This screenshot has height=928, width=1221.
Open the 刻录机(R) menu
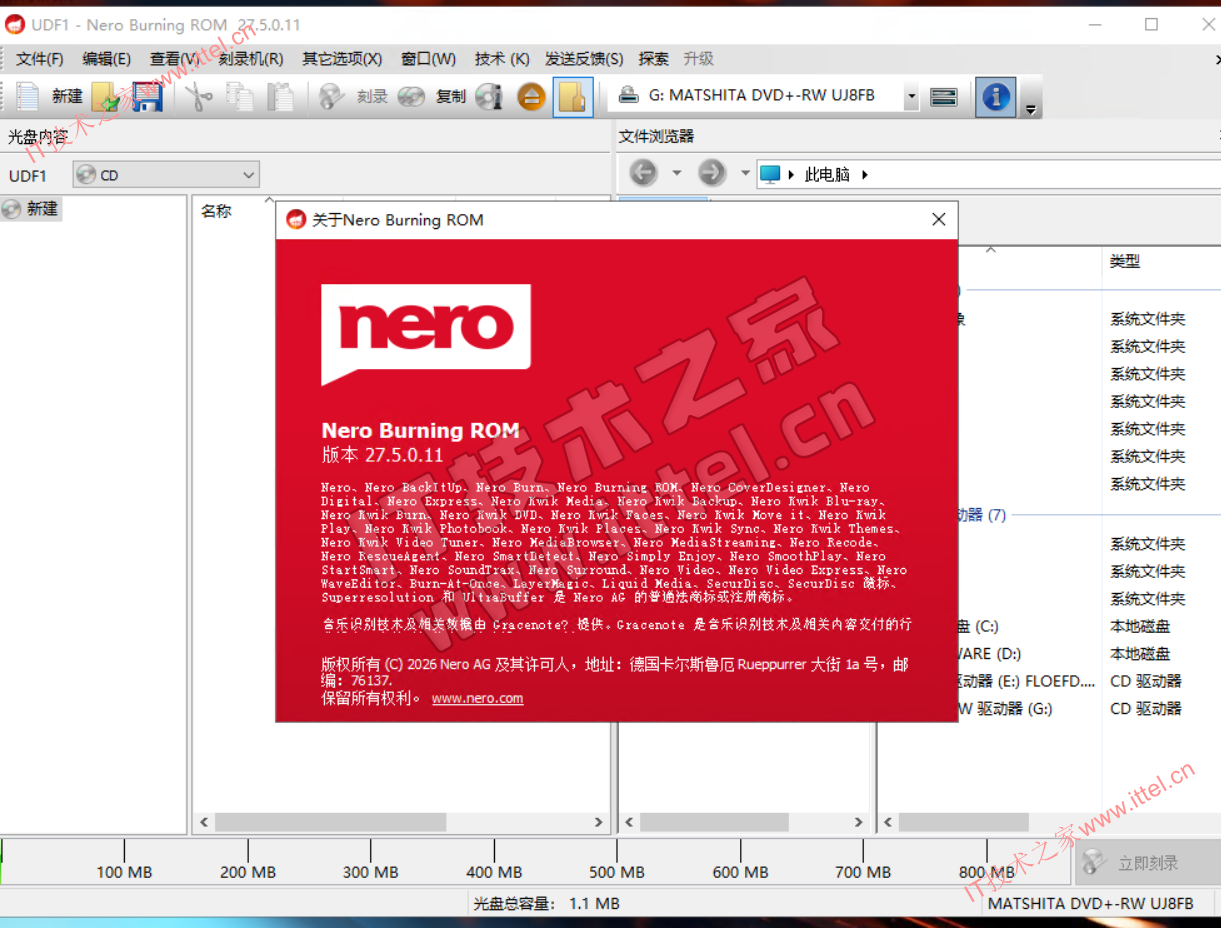click(250, 59)
